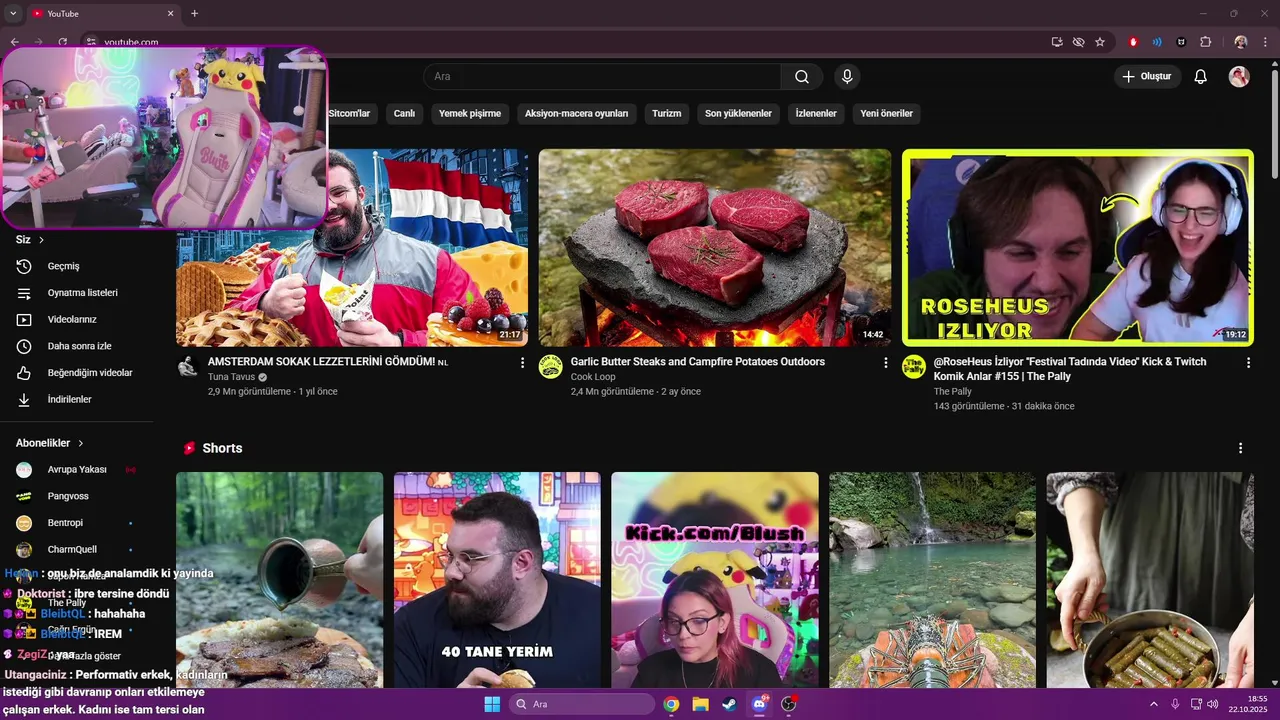The width and height of the screenshot is (1280, 720).
Task: Start voice search with the microphone icon
Action: tap(847, 77)
